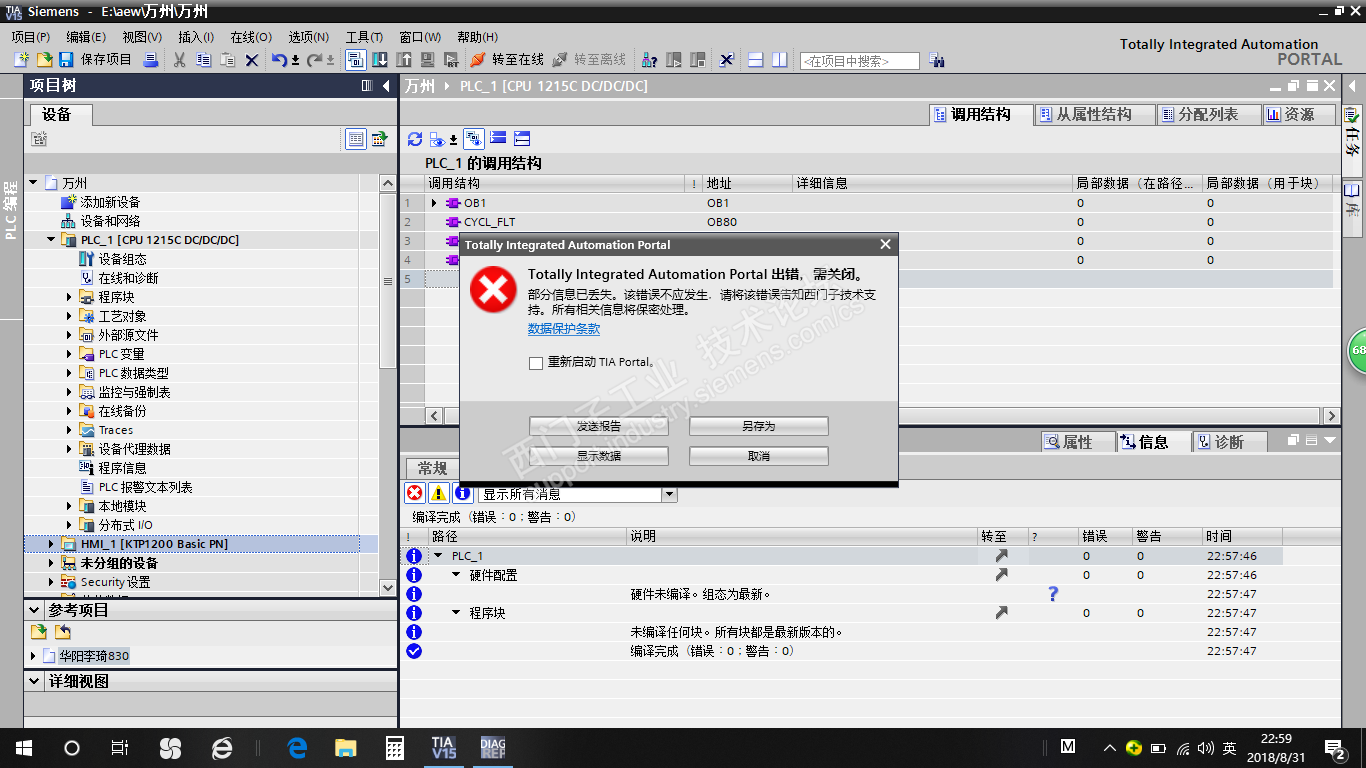Click the New project icon in toolbar
The width and height of the screenshot is (1366, 768).
tap(21, 60)
